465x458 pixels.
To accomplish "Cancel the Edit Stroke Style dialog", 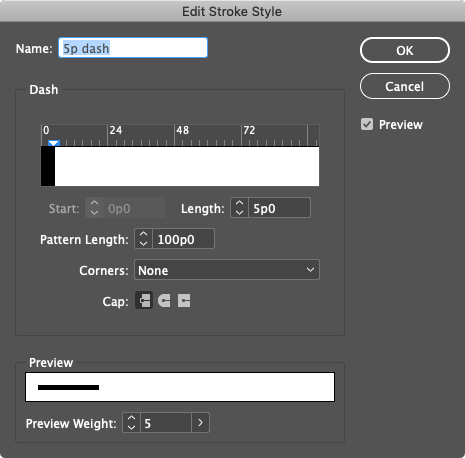I will click(x=405, y=86).
